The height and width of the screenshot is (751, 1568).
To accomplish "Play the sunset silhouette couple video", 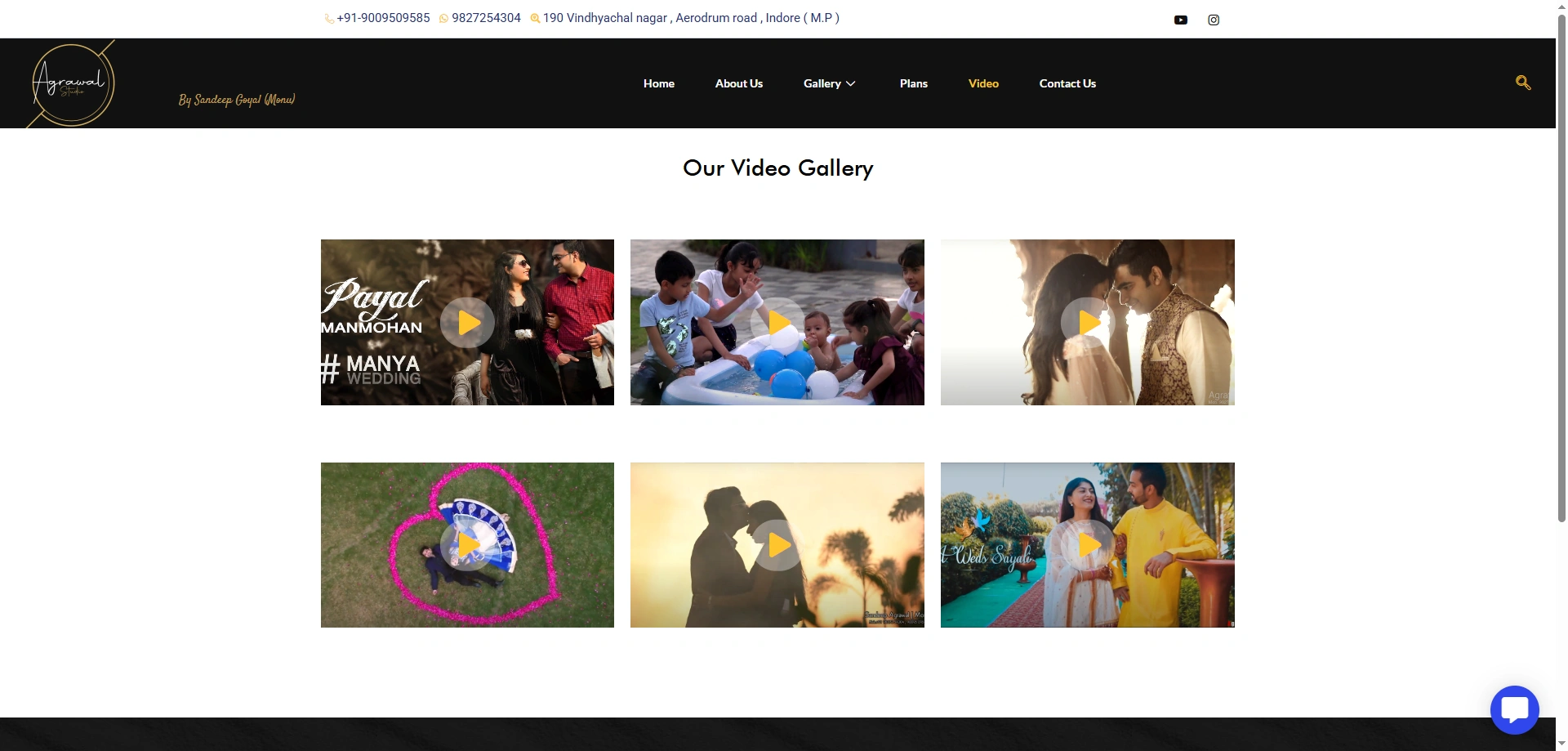I will (x=777, y=545).
